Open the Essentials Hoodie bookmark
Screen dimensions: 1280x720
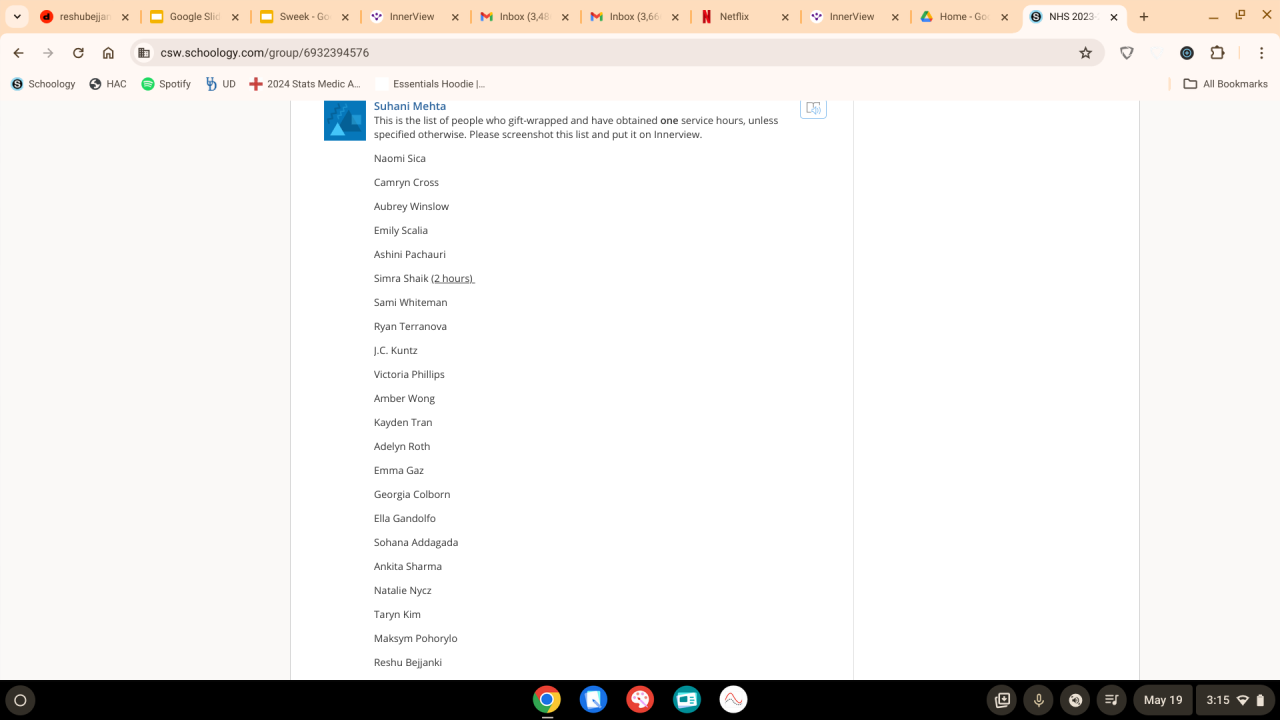[430, 84]
